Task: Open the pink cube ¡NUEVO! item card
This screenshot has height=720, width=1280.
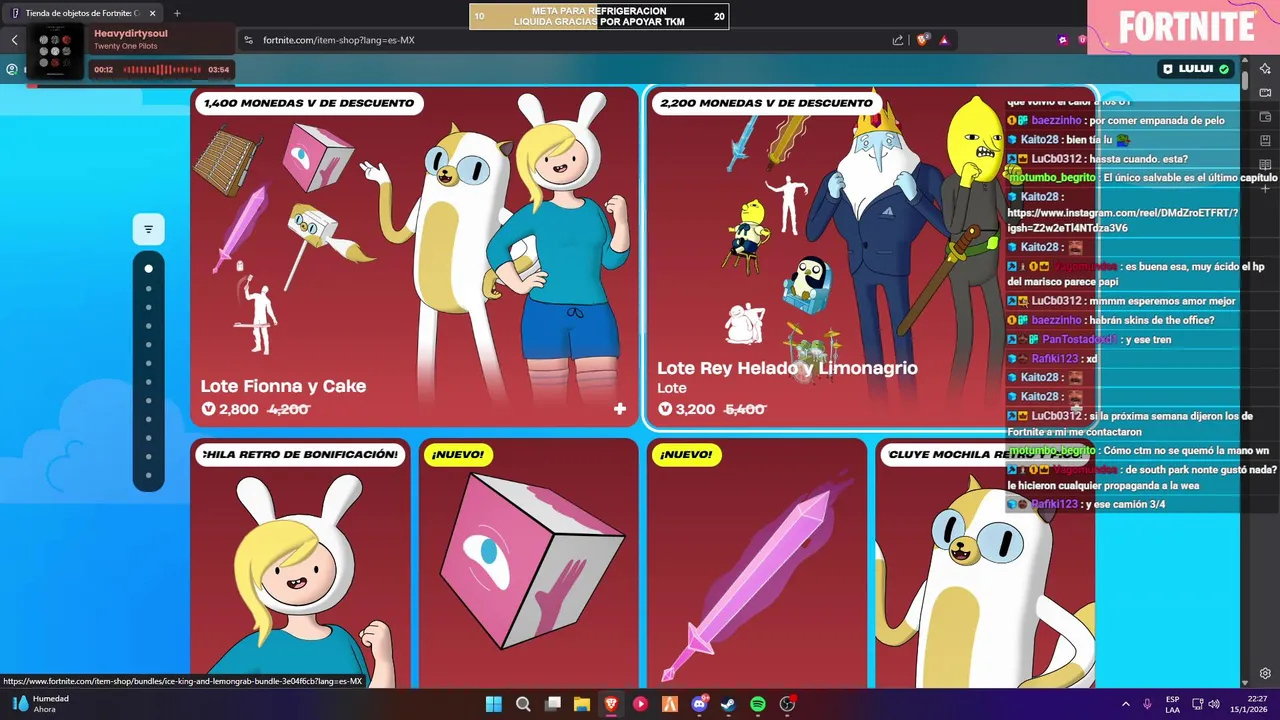Action: [x=528, y=563]
